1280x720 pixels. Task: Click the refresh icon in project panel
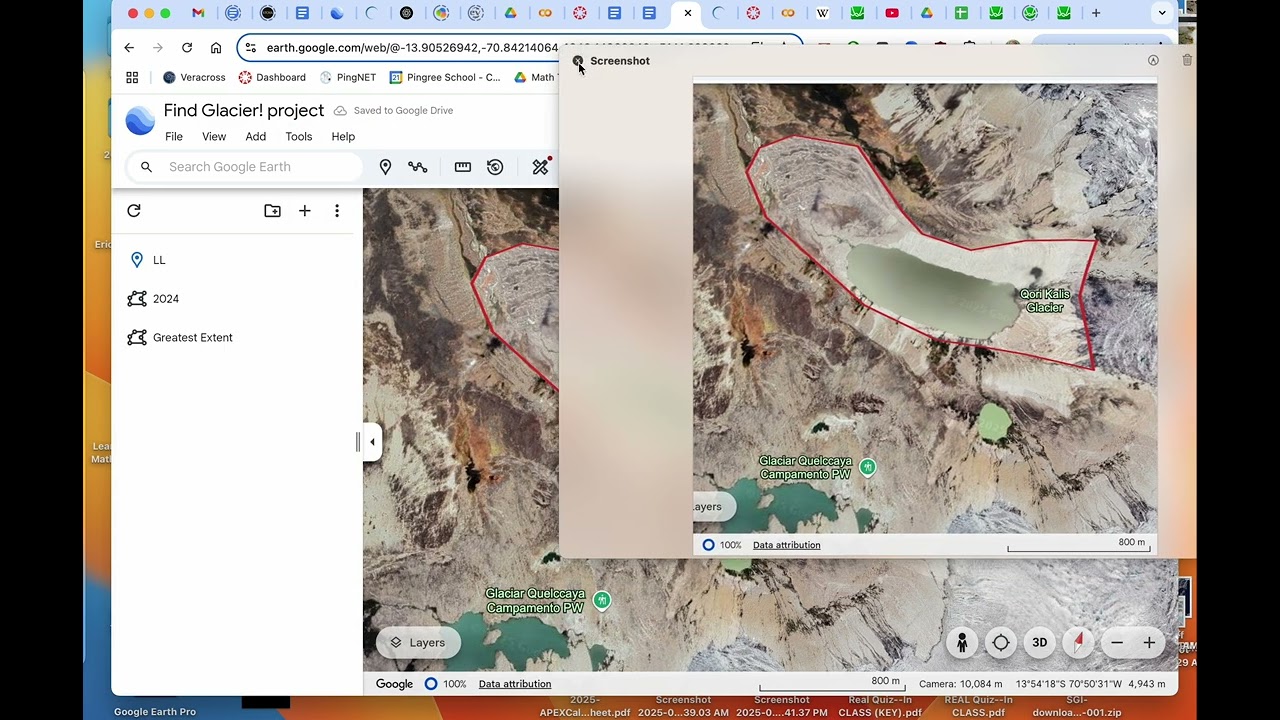134,211
